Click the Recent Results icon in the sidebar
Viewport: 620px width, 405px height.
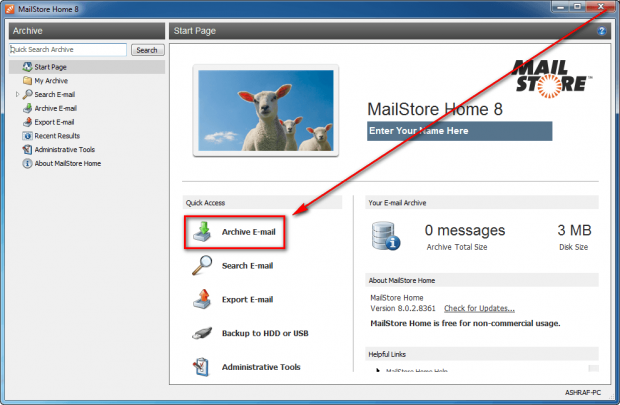[x=27, y=136]
